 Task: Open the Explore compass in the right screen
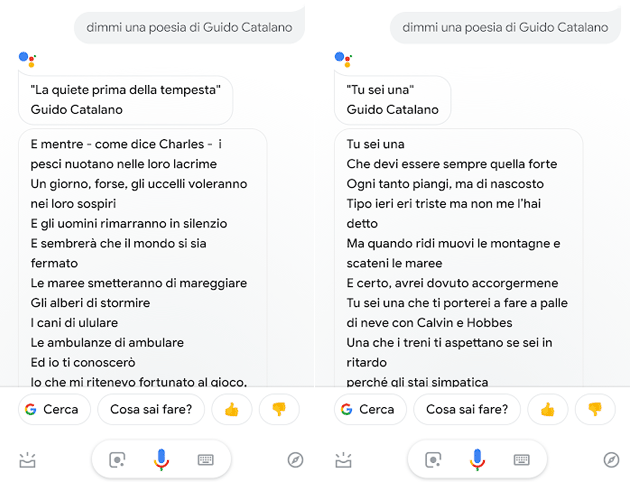tap(611, 460)
